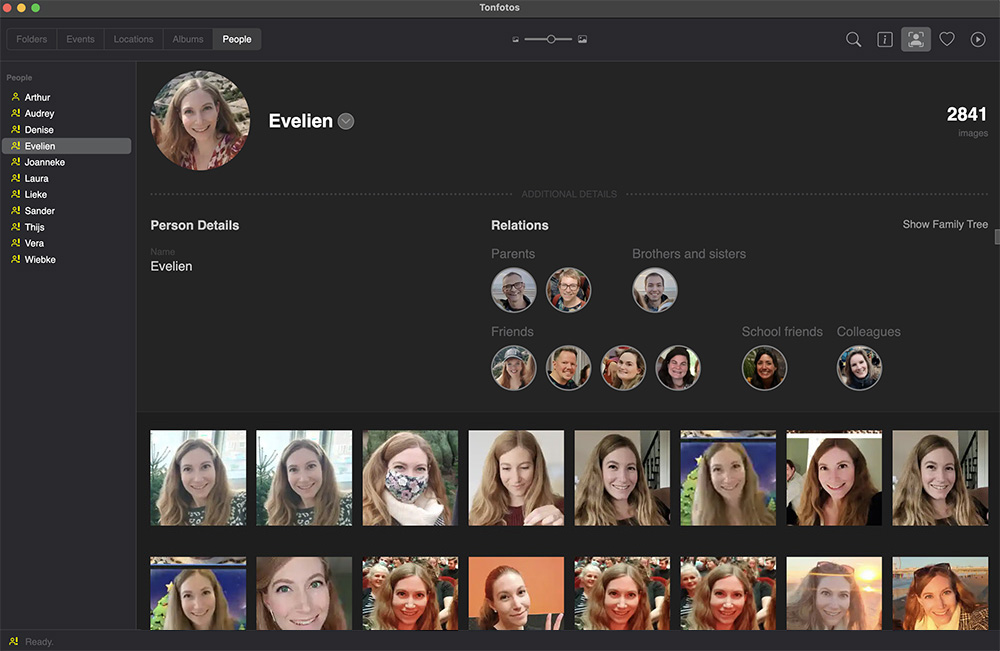Viewport: 1000px width, 651px height.
Task: Click the large thumbnail size icon
Action: tap(582, 40)
